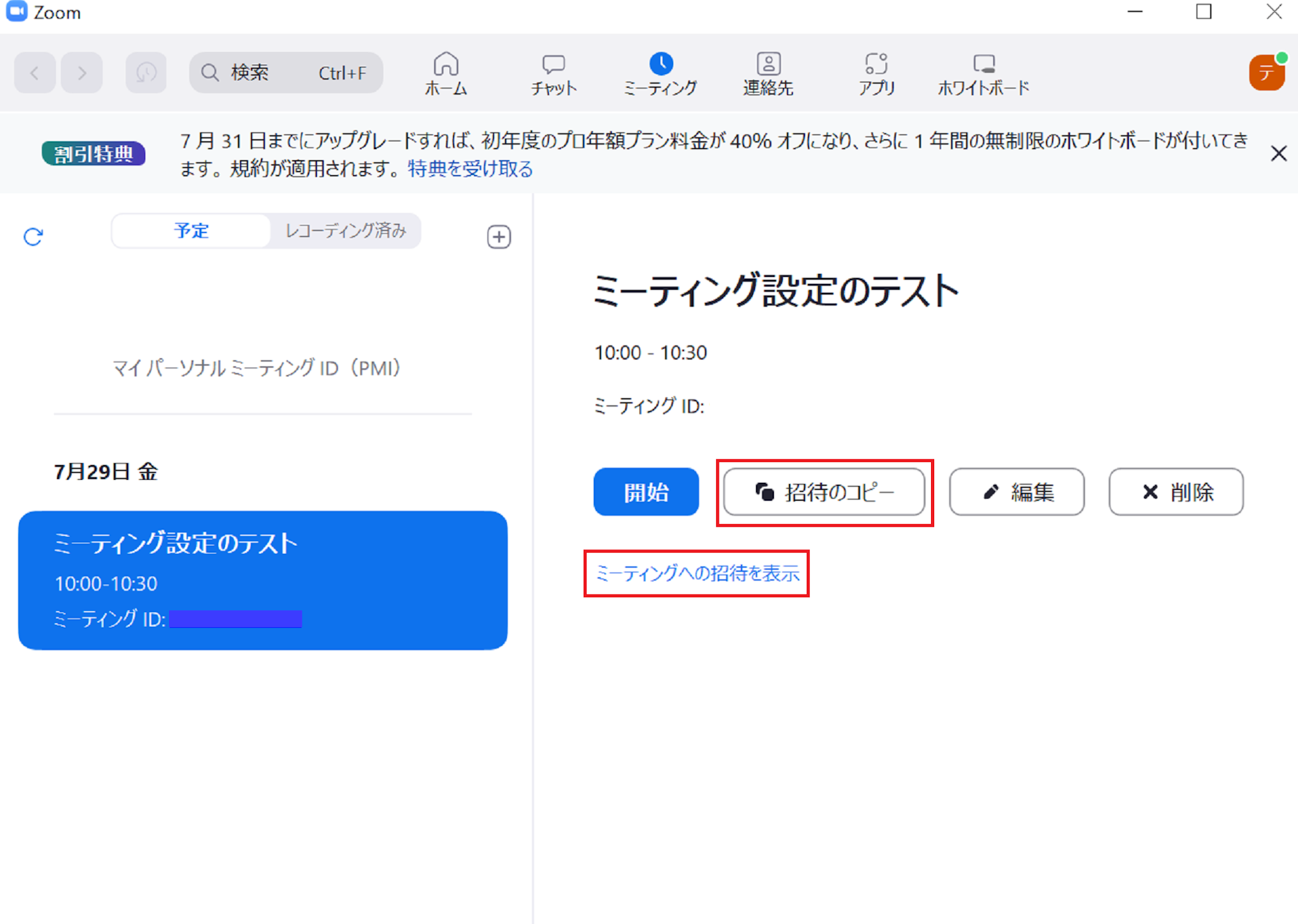The width and height of the screenshot is (1298, 924).
Task: Open the Apps (アプリ) icon
Action: (876, 64)
